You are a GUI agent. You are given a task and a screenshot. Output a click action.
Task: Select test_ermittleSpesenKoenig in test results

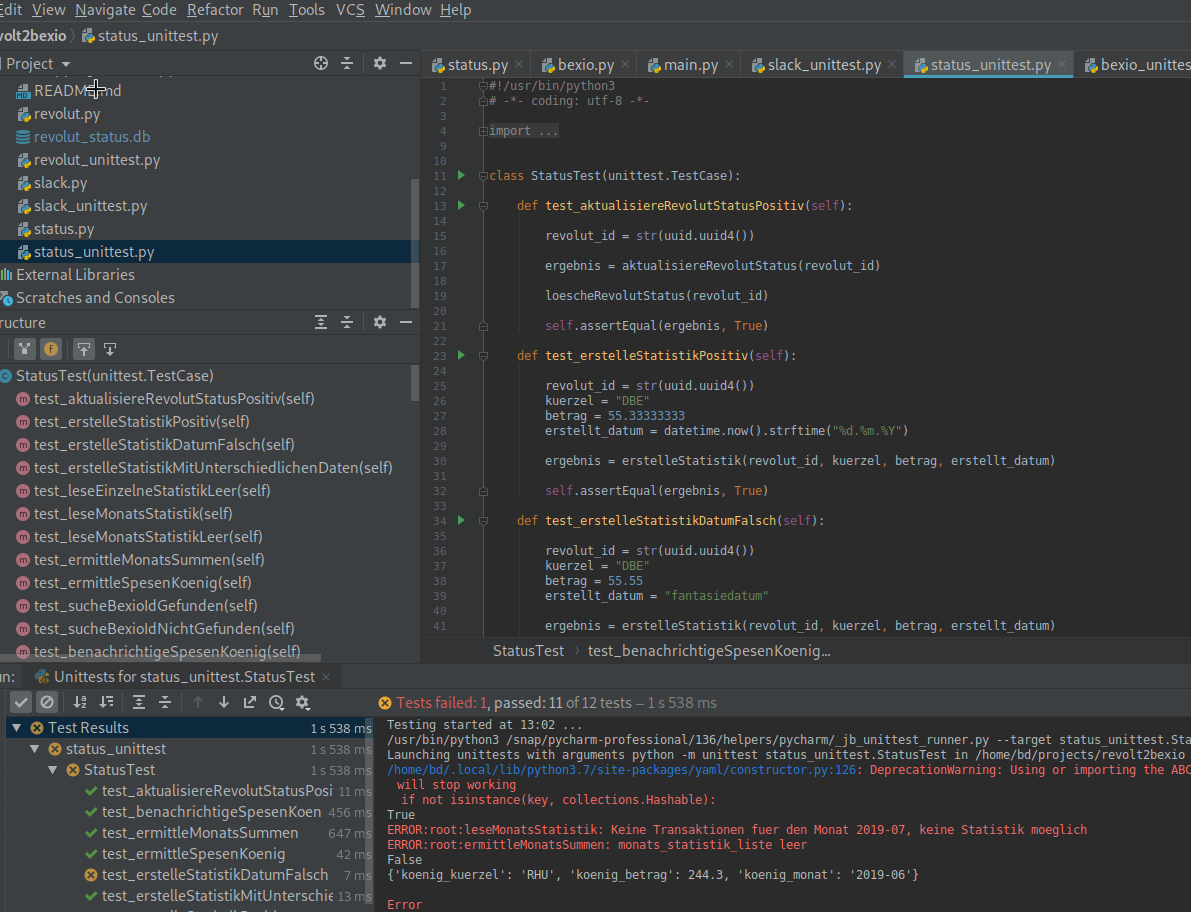pos(194,854)
